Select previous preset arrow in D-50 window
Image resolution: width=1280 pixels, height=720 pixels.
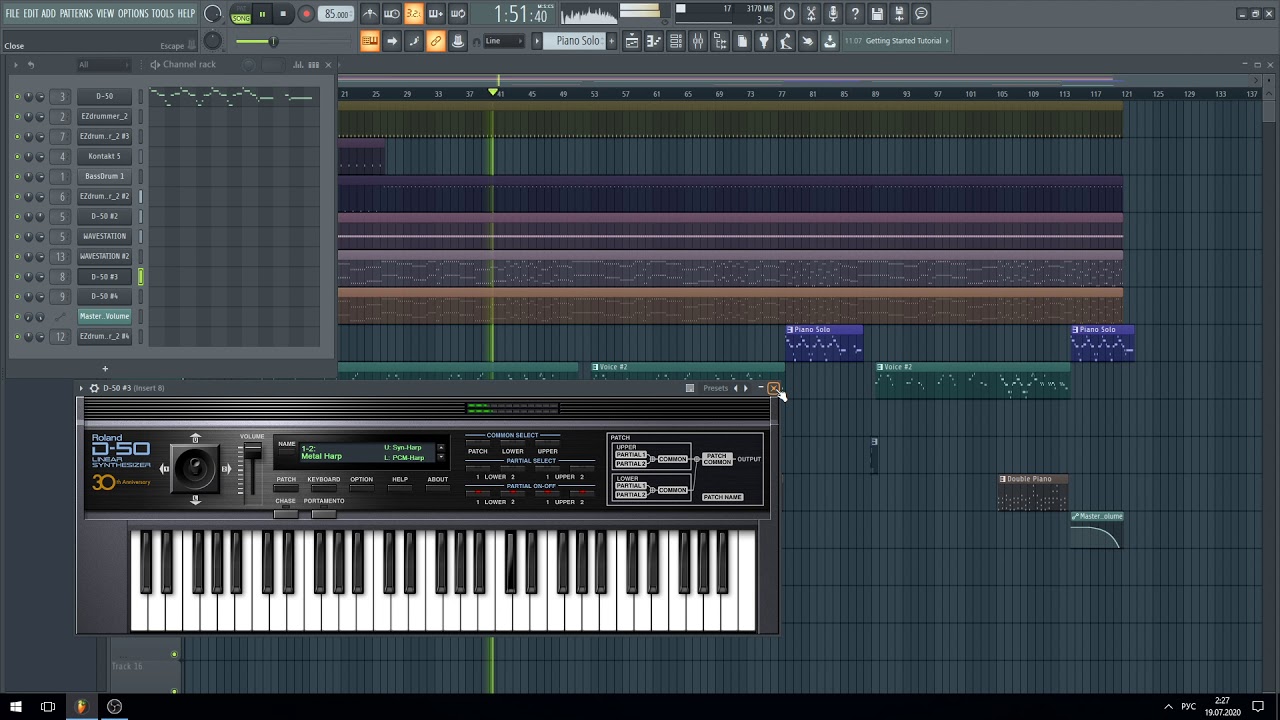pyautogui.click(x=736, y=388)
